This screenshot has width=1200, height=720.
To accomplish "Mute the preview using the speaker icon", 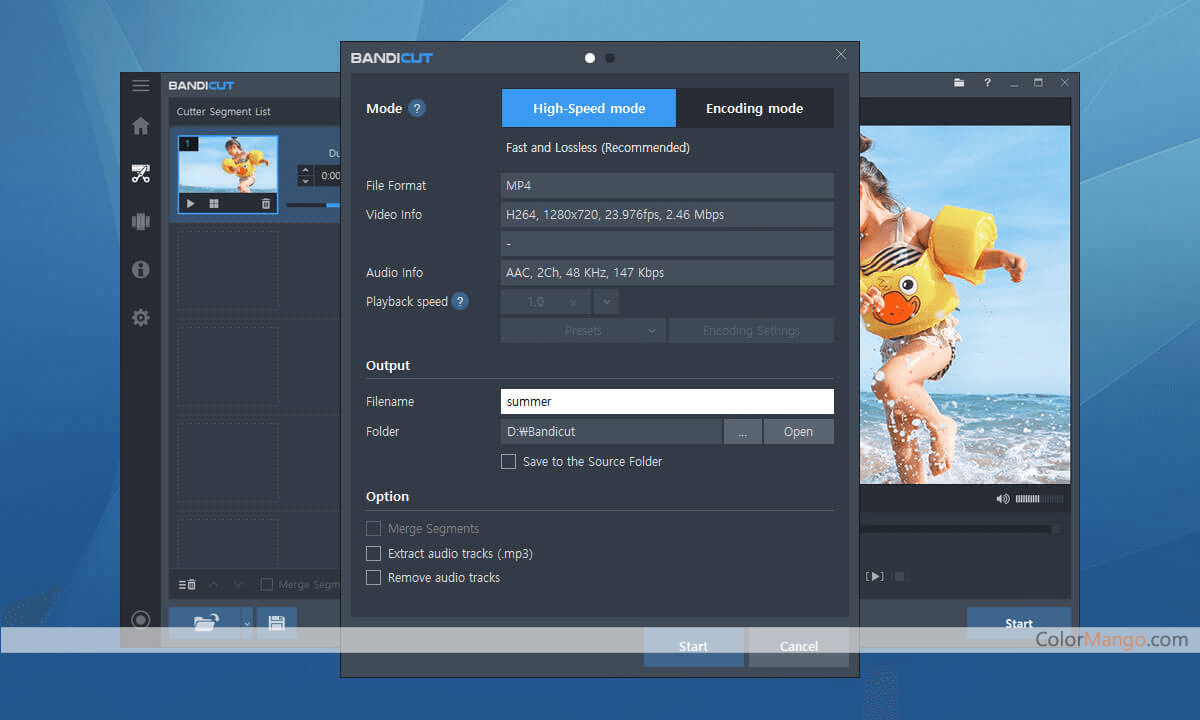I will [1002, 498].
